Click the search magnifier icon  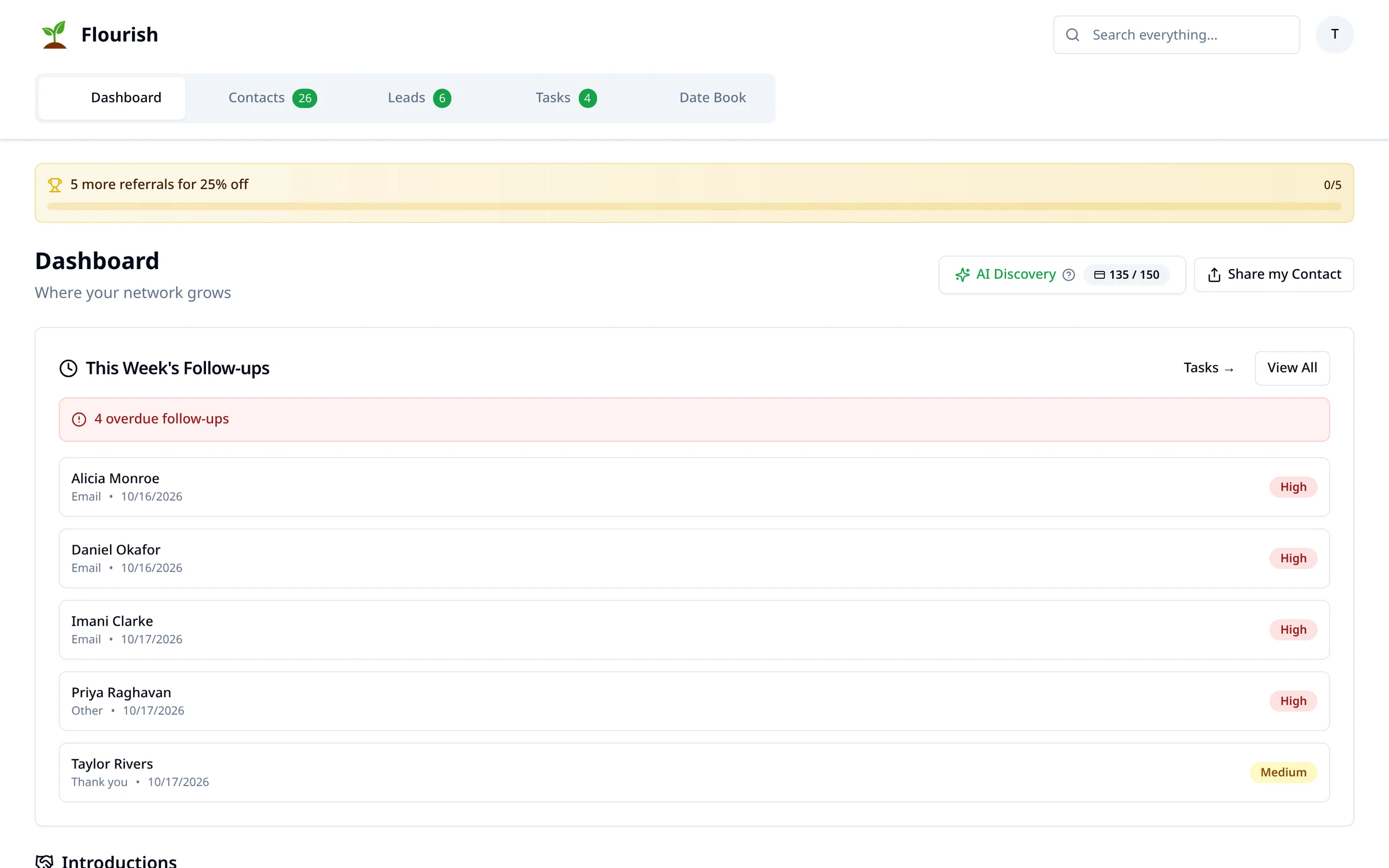1072,35
